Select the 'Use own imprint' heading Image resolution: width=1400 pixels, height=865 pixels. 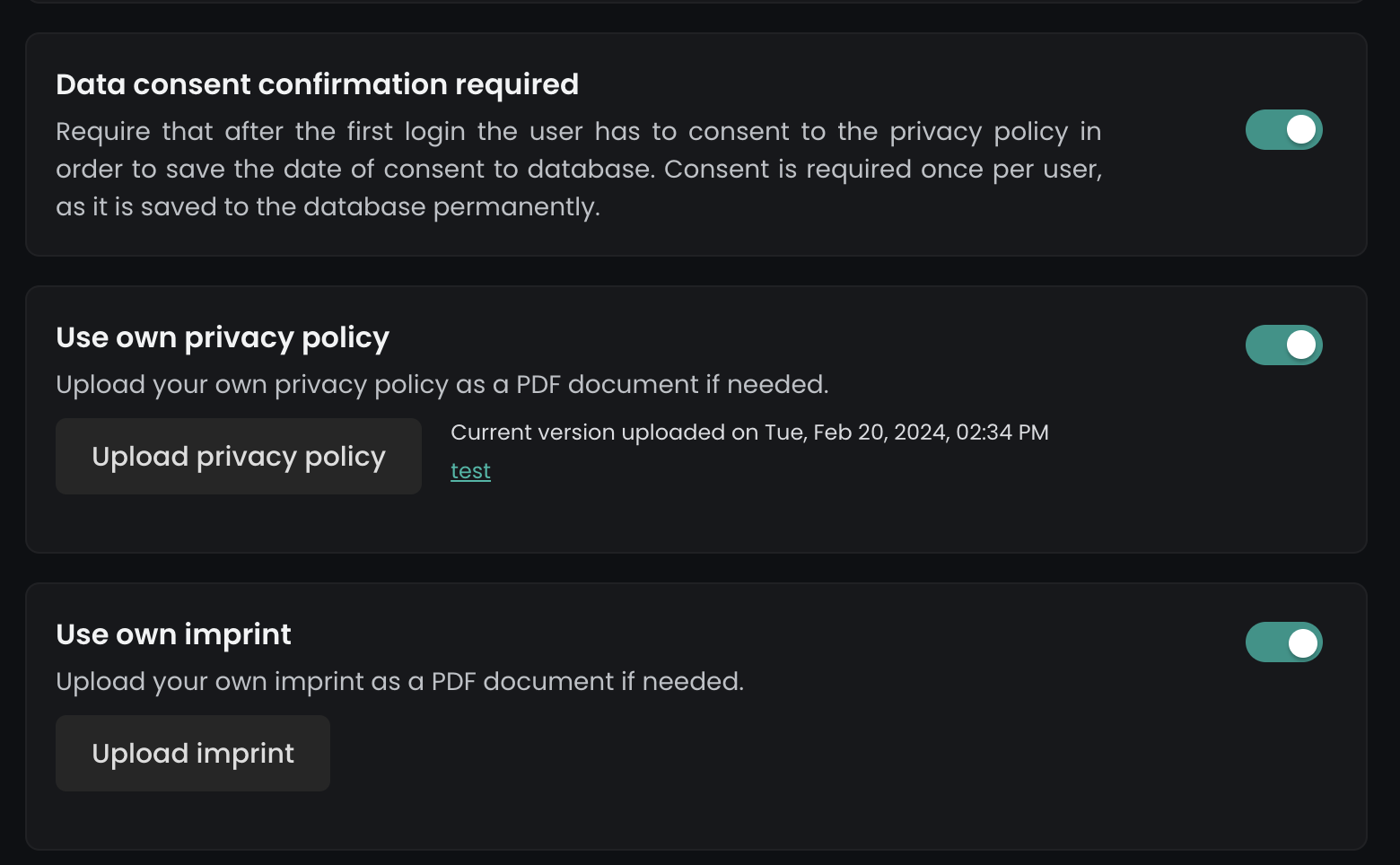pos(173,634)
